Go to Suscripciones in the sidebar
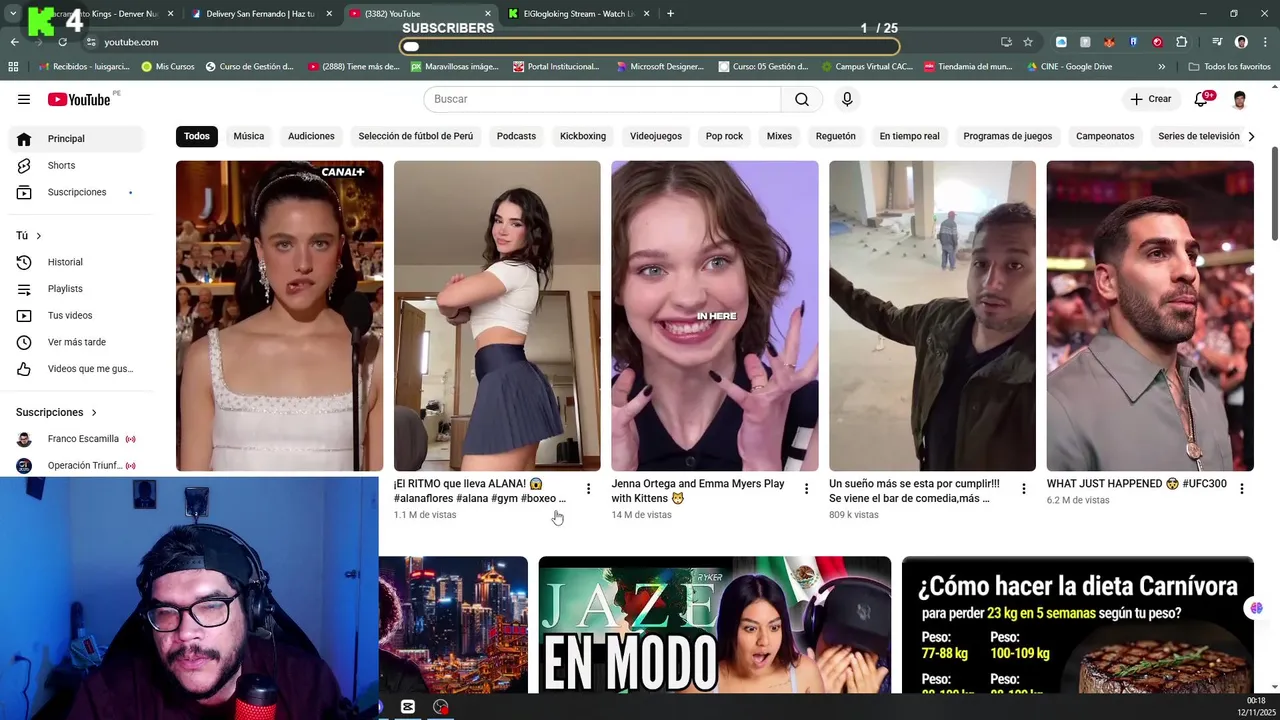The height and width of the screenshot is (720, 1280). click(x=76, y=192)
